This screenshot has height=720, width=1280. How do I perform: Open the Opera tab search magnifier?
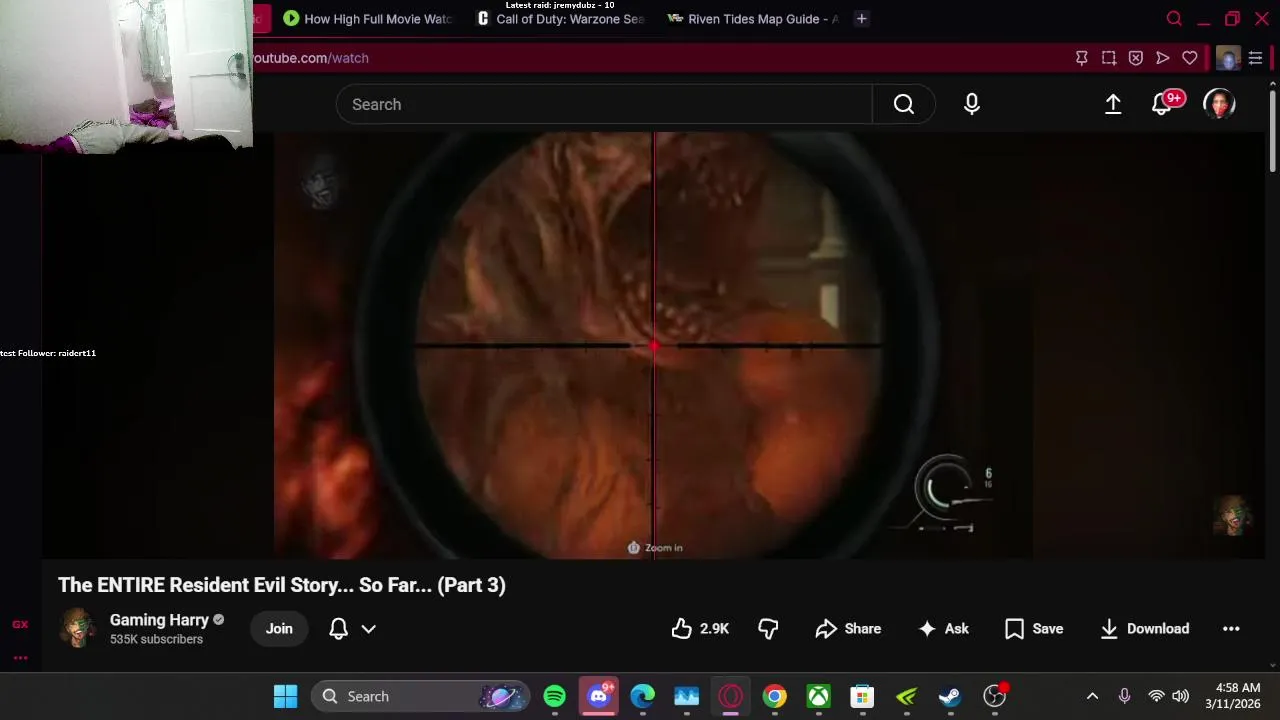click(1175, 19)
